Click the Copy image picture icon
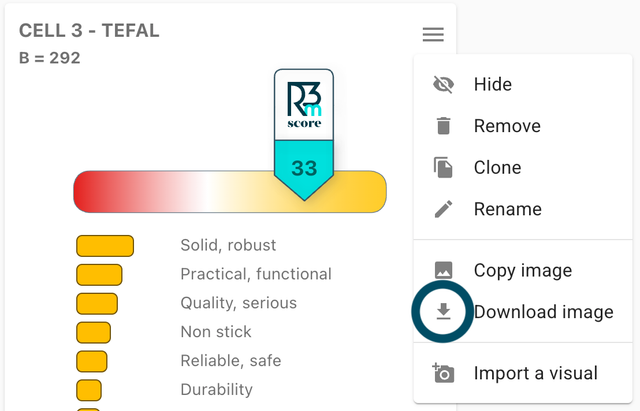Viewport: 640px width, 411px height. tap(443, 271)
